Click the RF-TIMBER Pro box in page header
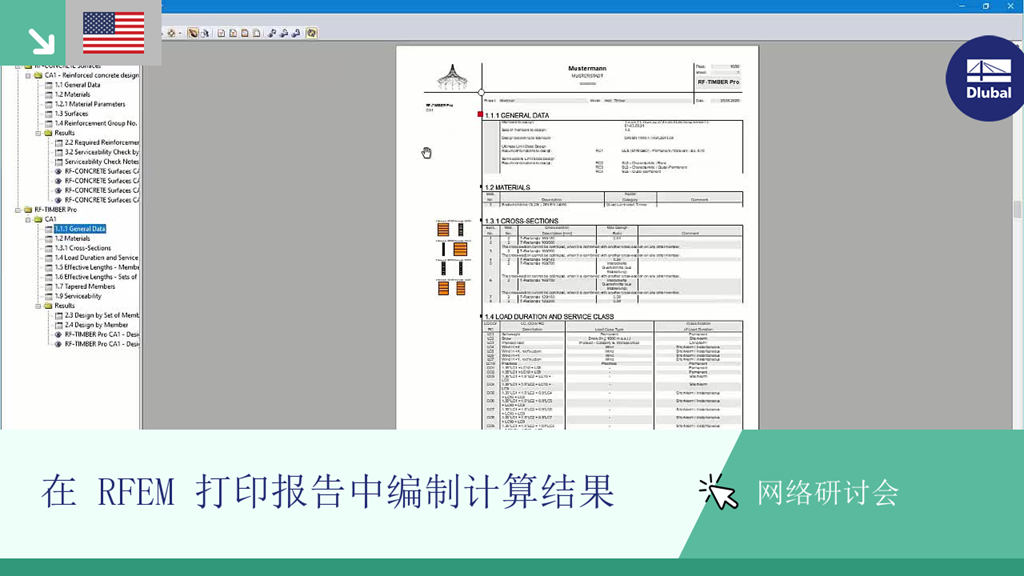Image resolution: width=1024 pixels, height=576 pixels. tap(718, 82)
